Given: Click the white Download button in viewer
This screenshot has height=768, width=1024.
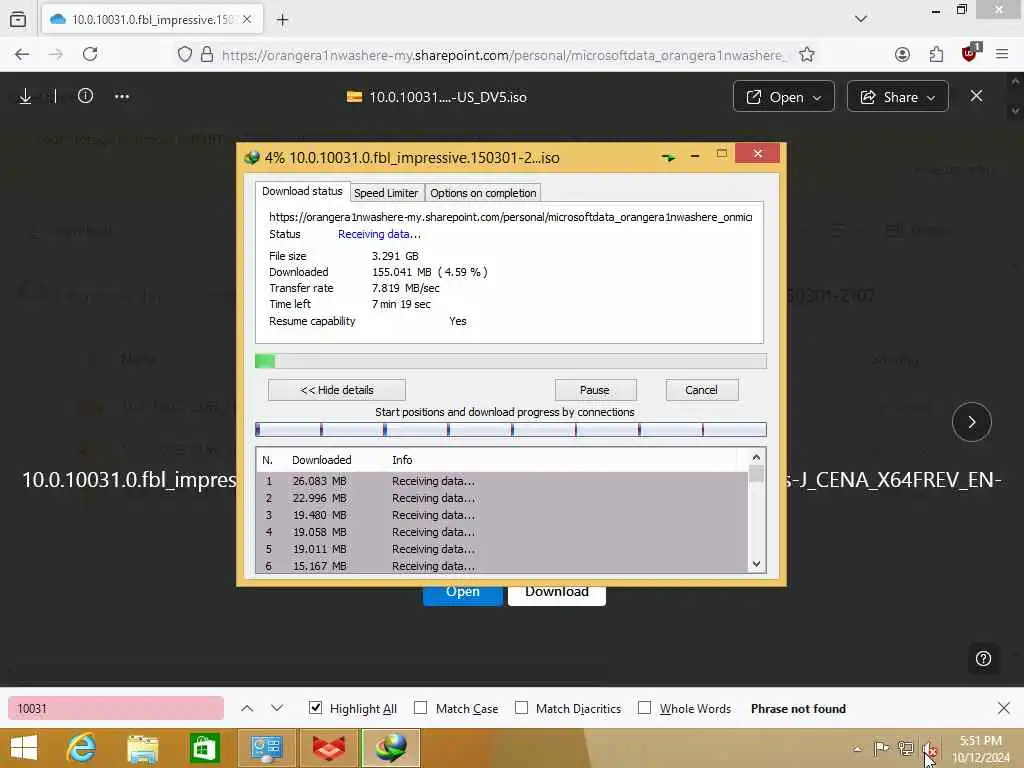Looking at the screenshot, I should (556, 594).
